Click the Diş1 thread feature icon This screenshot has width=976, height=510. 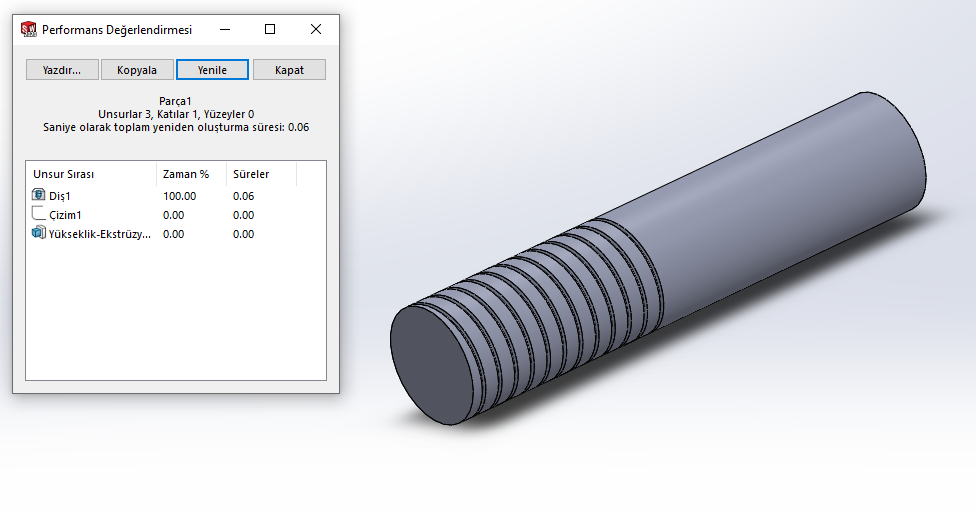tap(39, 196)
